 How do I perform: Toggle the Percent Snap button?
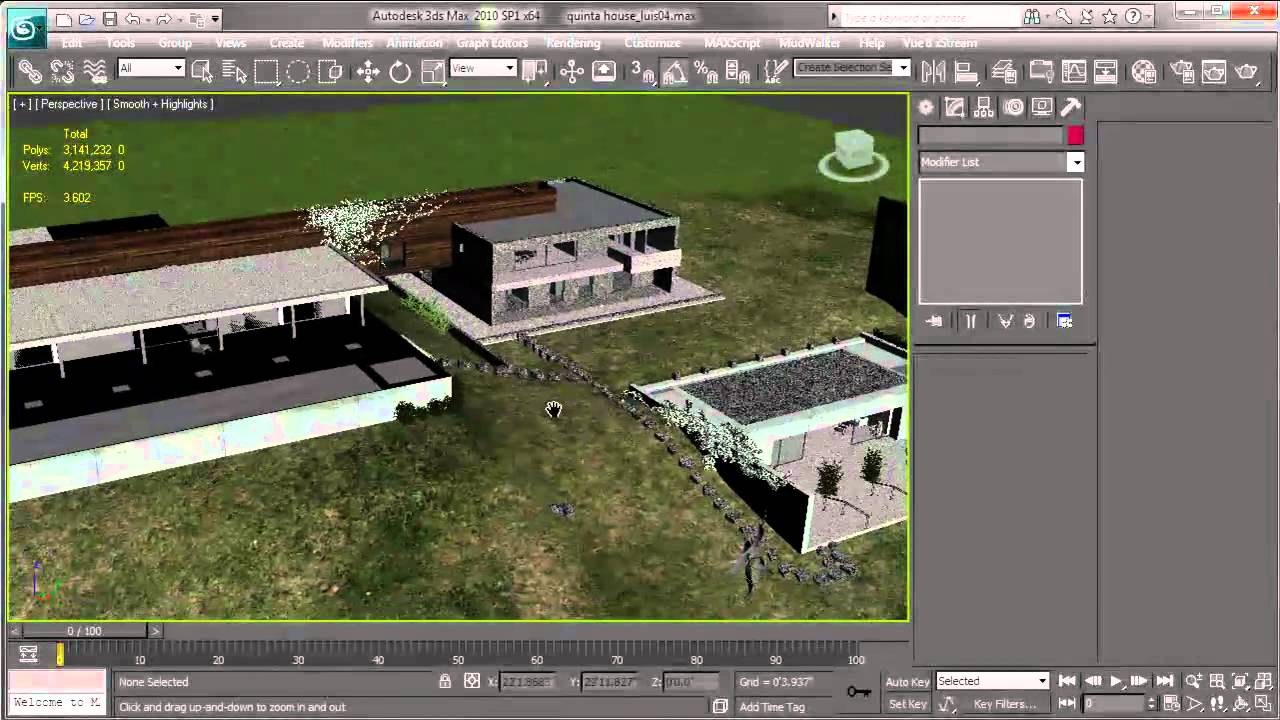click(706, 71)
